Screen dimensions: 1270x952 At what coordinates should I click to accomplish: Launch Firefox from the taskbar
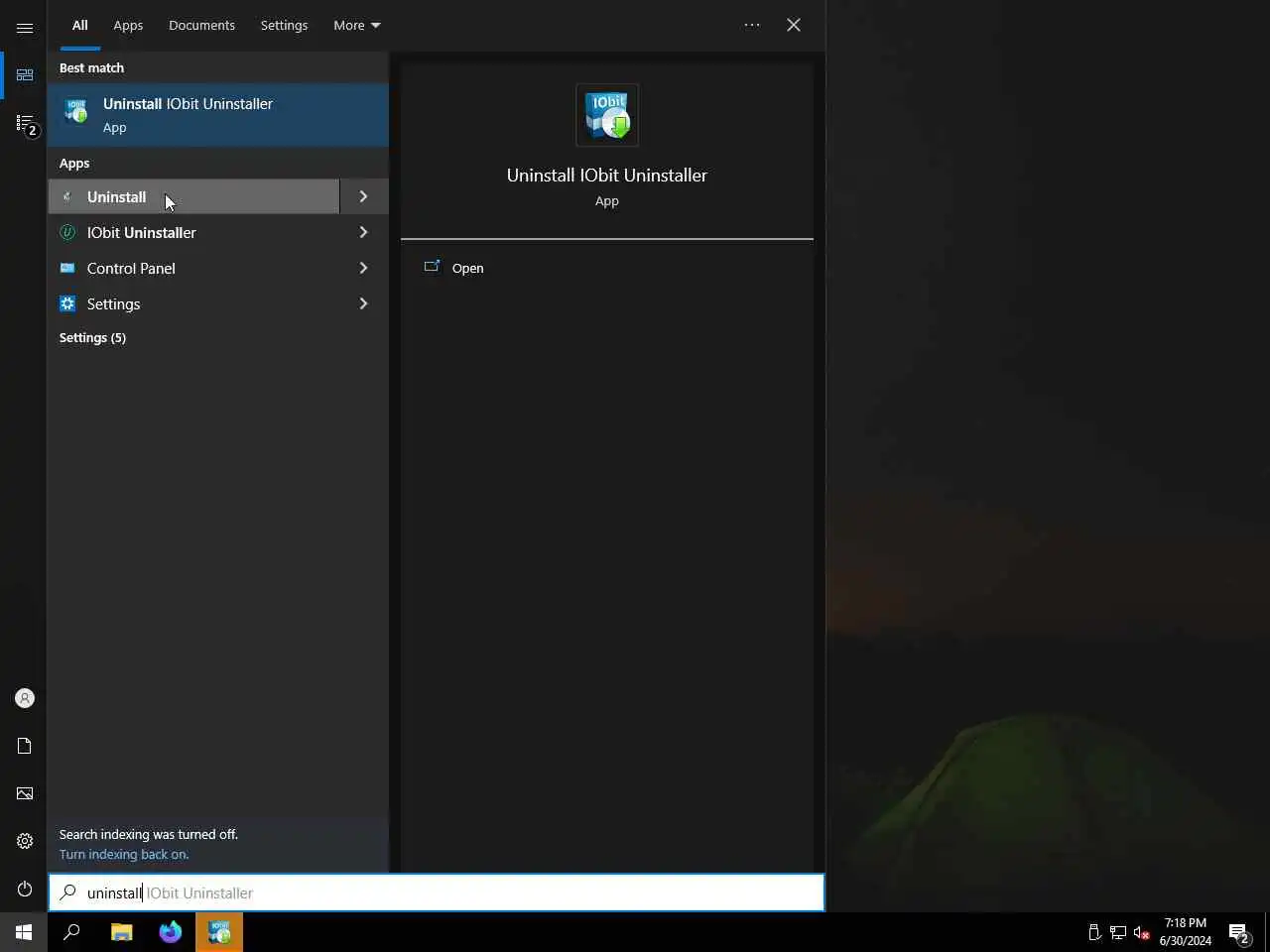coord(171,932)
